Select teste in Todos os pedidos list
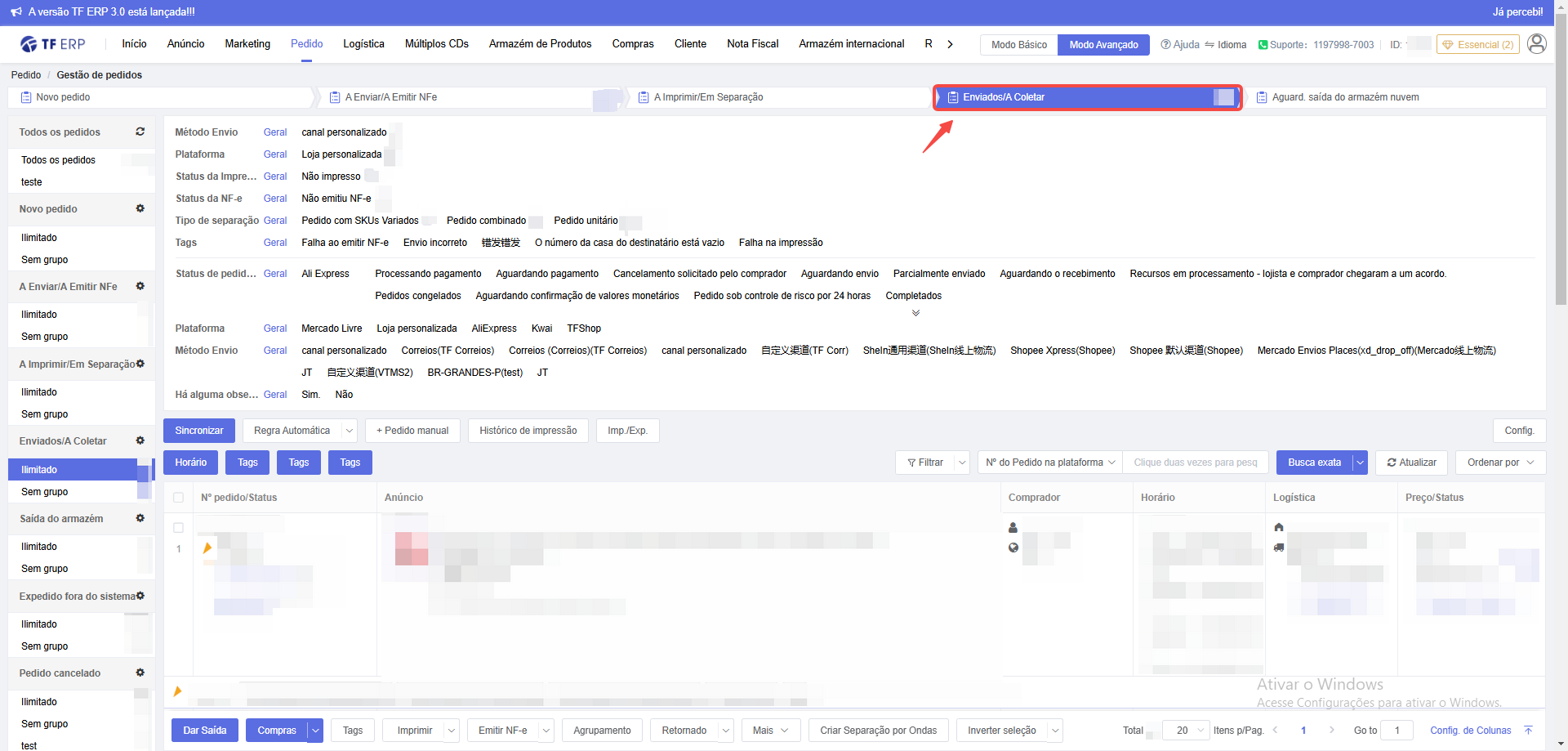The image size is (1568, 751). 31,182
